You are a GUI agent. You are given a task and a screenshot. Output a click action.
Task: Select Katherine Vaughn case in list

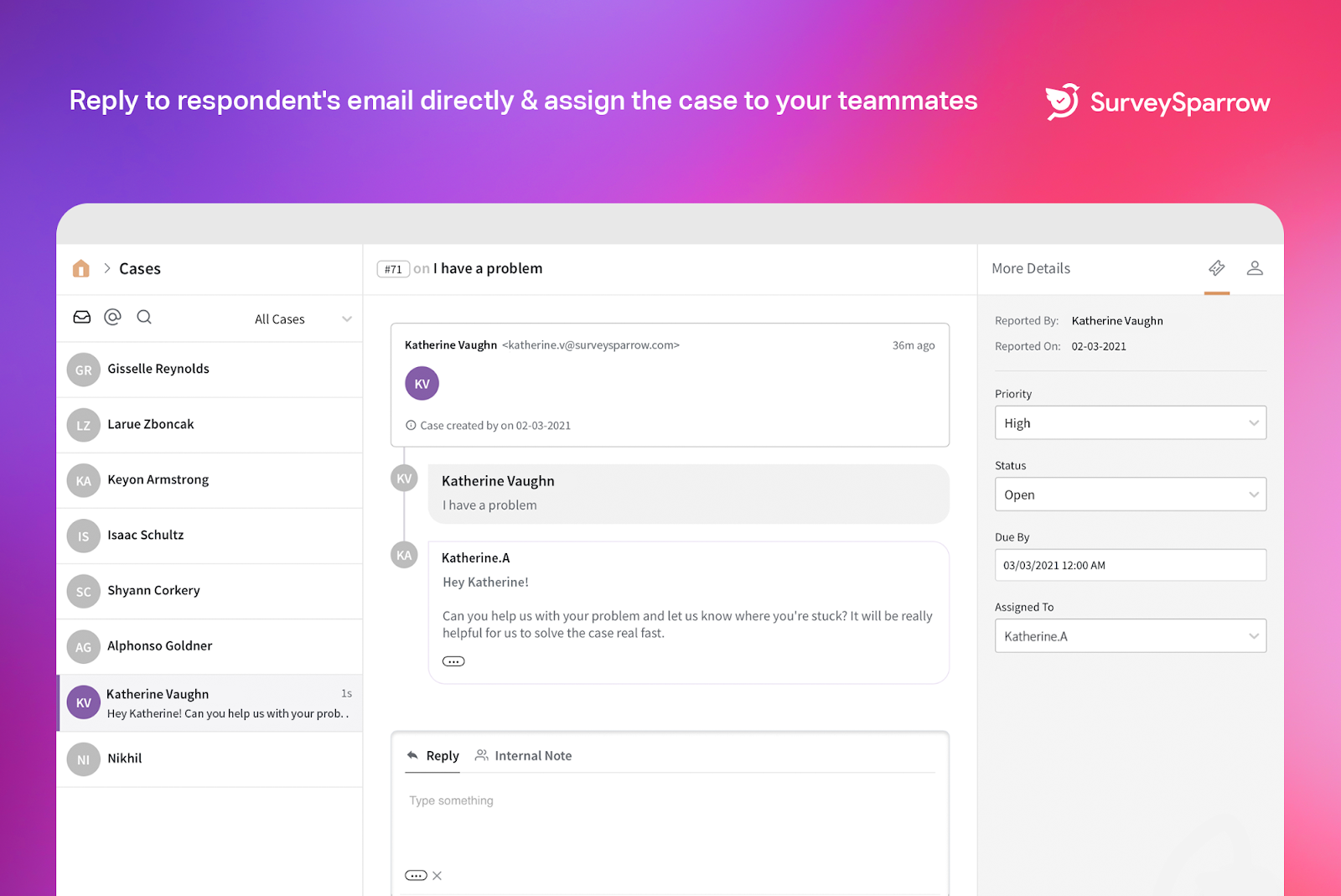coord(210,702)
